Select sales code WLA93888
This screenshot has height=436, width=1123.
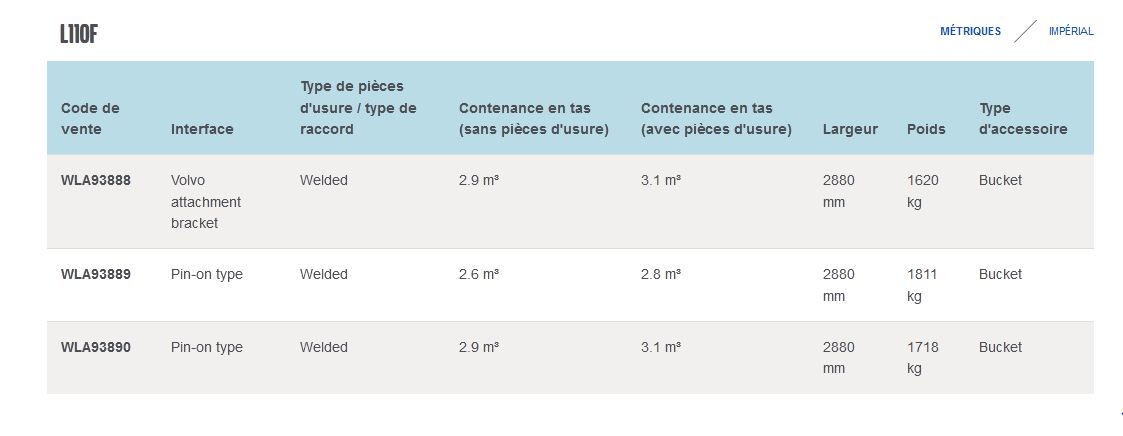(x=96, y=181)
